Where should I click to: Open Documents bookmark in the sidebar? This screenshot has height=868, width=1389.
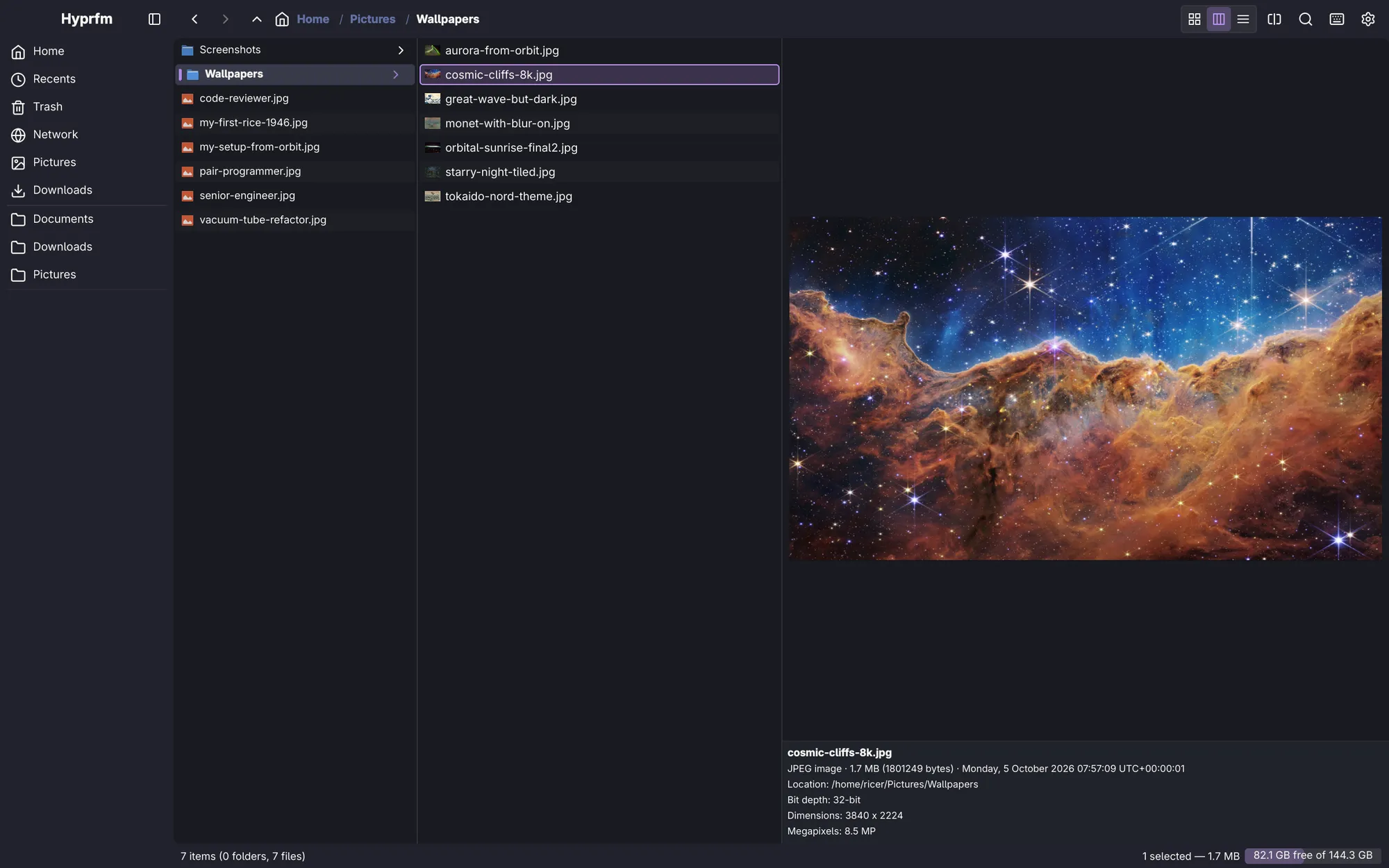coord(87,219)
